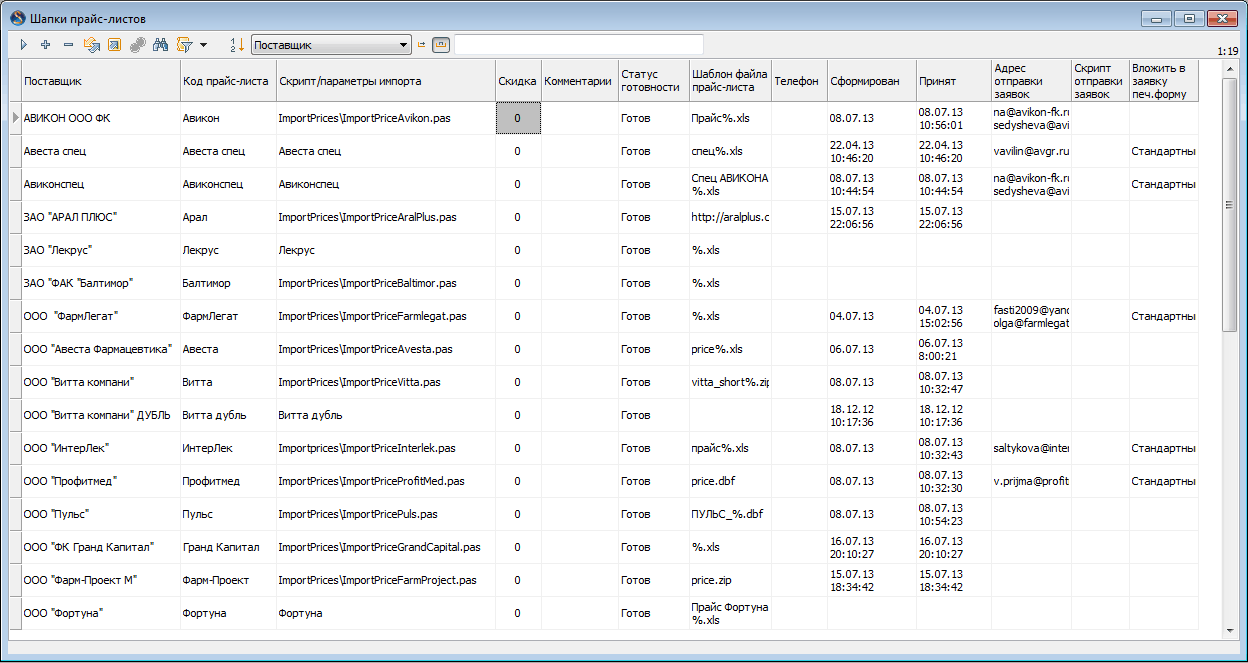The image size is (1248, 663).
Task: Click the orange square edit icon
Action: [x=114, y=45]
